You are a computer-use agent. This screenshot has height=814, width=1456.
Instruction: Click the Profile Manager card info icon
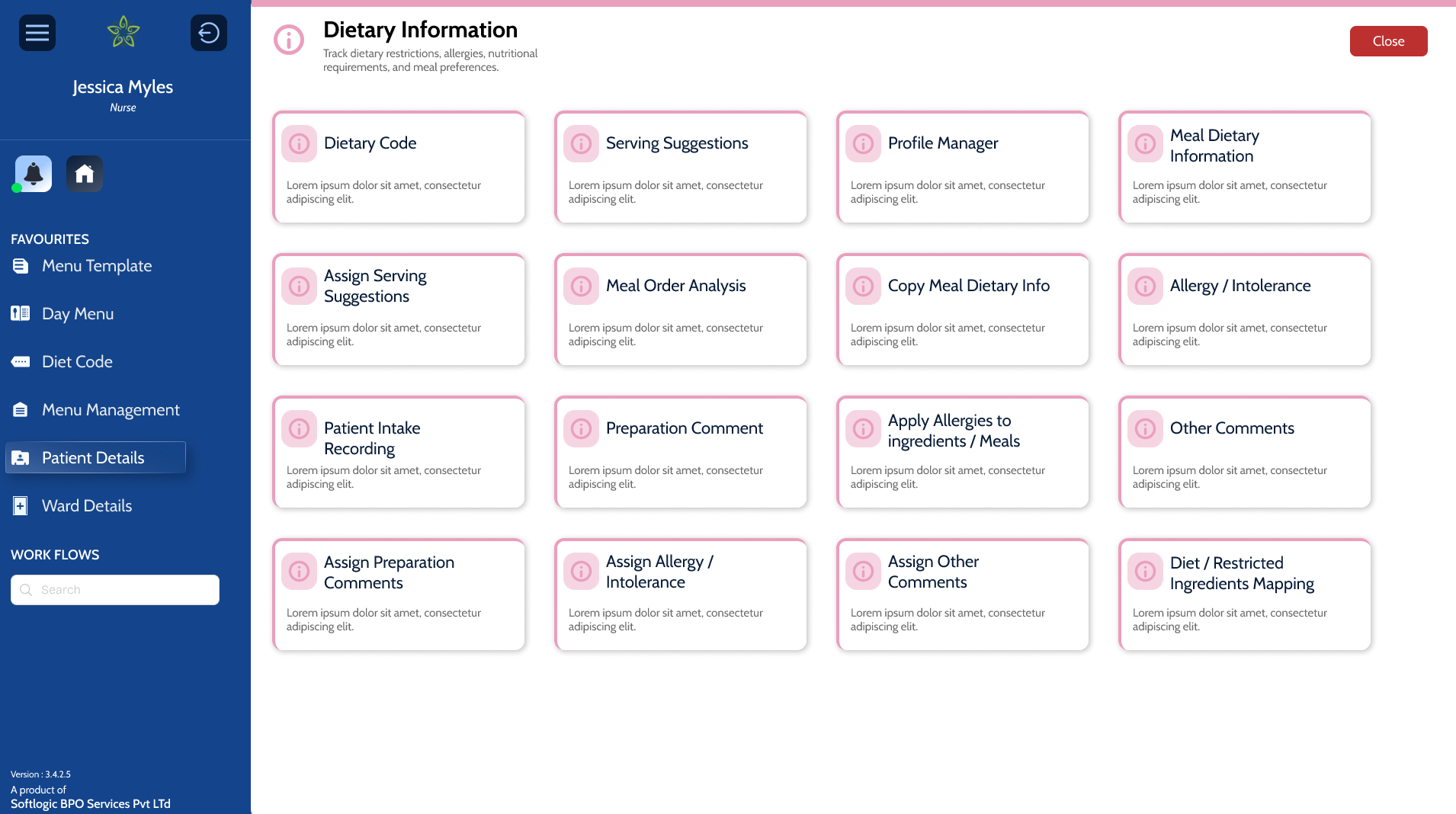point(864,143)
